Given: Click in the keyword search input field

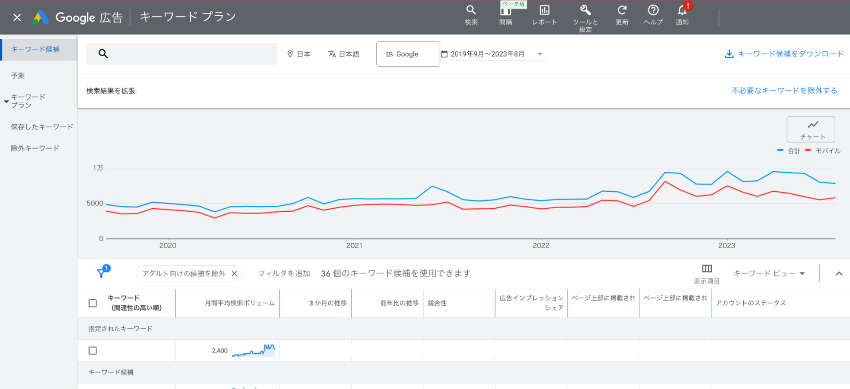Looking at the screenshot, I should coord(182,54).
